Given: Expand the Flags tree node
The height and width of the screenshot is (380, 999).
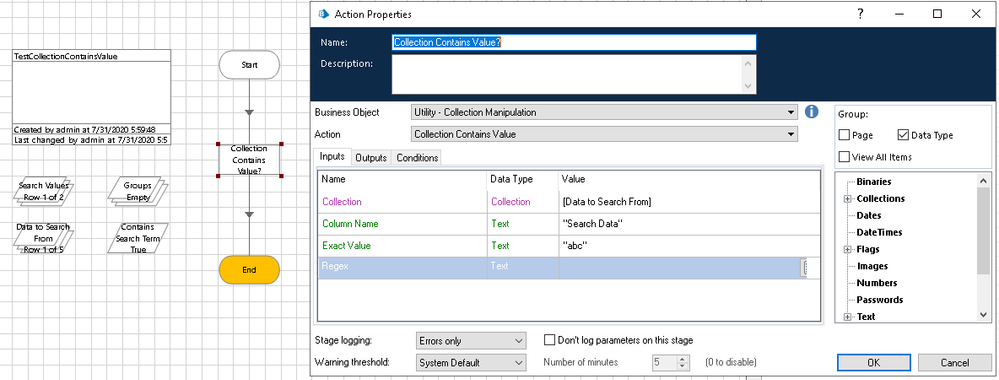Looking at the screenshot, I should tap(847, 249).
